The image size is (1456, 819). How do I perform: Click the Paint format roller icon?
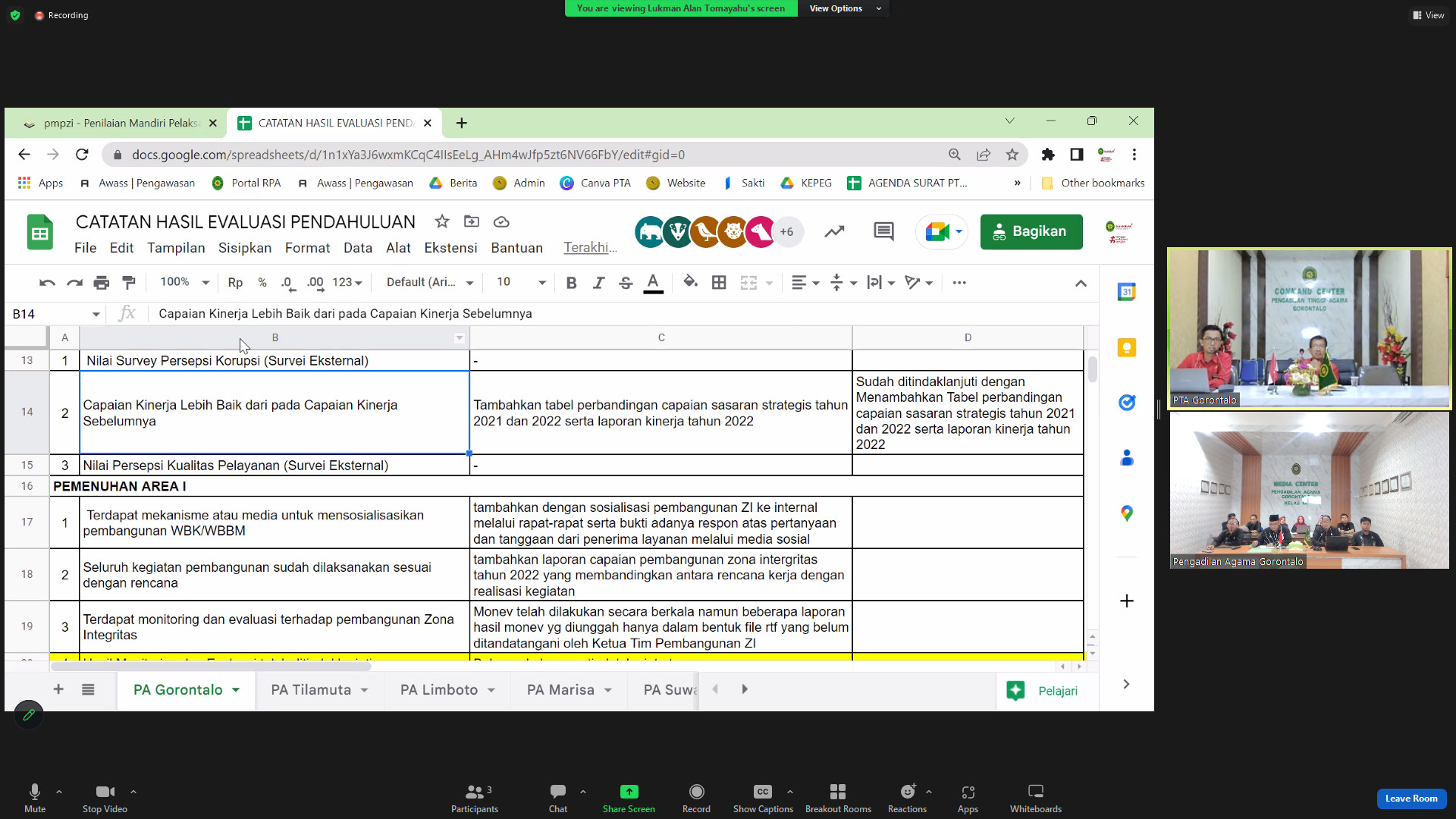129,283
